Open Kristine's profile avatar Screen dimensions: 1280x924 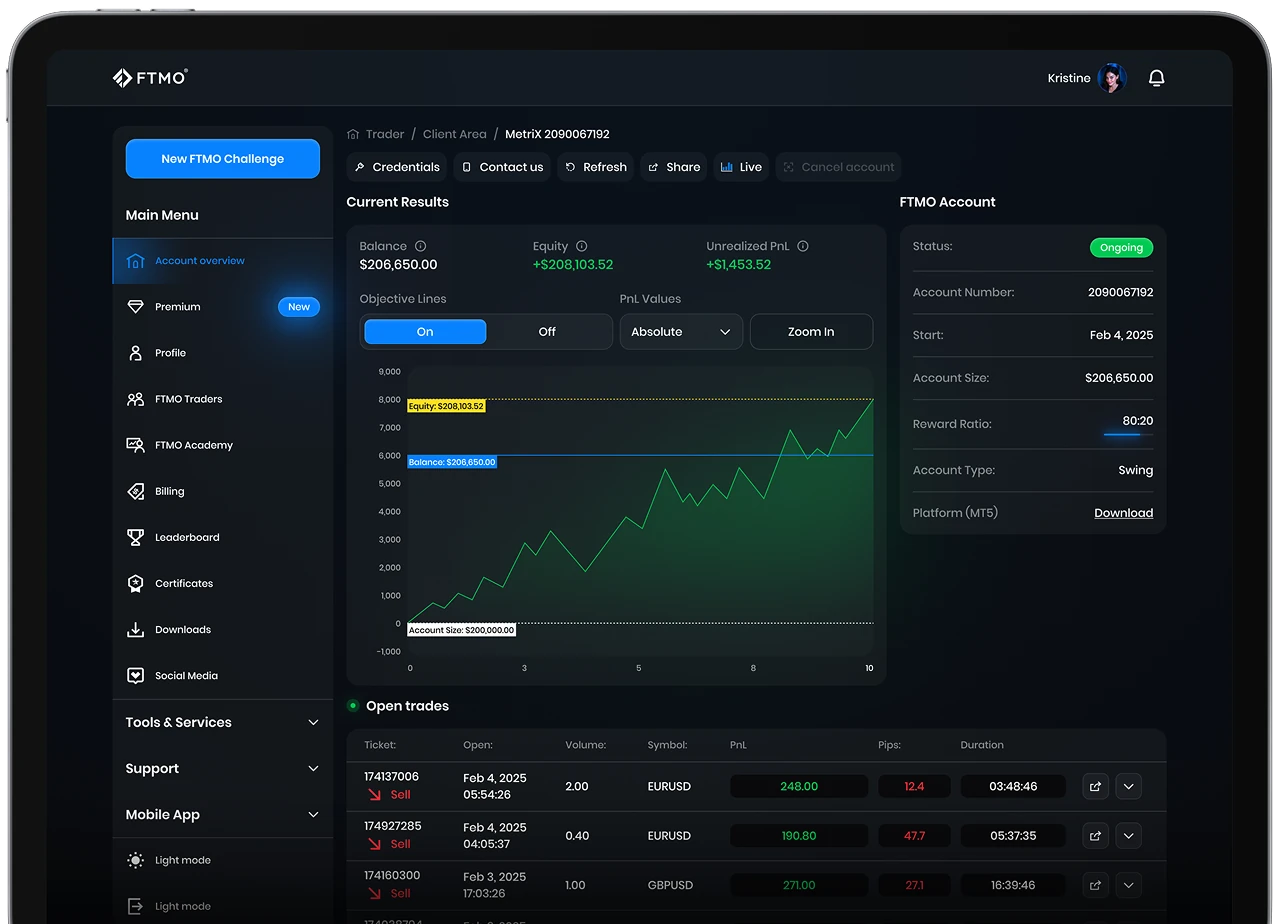click(x=1111, y=78)
